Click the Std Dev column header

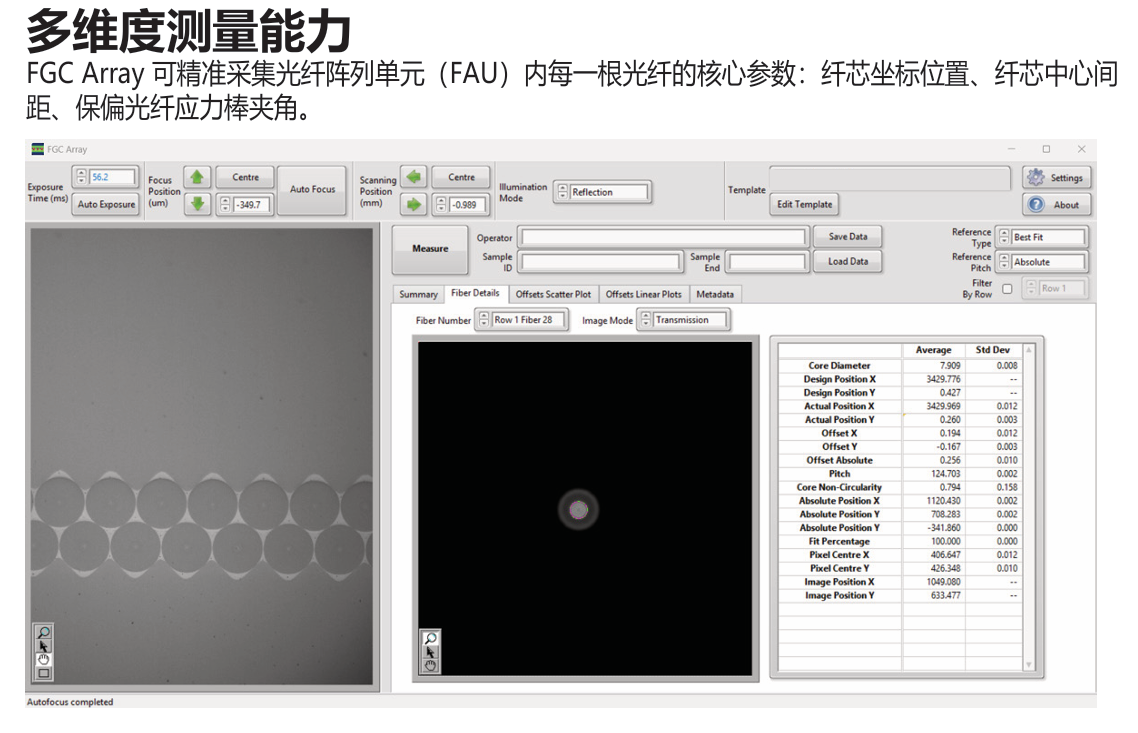click(x=992, y=350)
